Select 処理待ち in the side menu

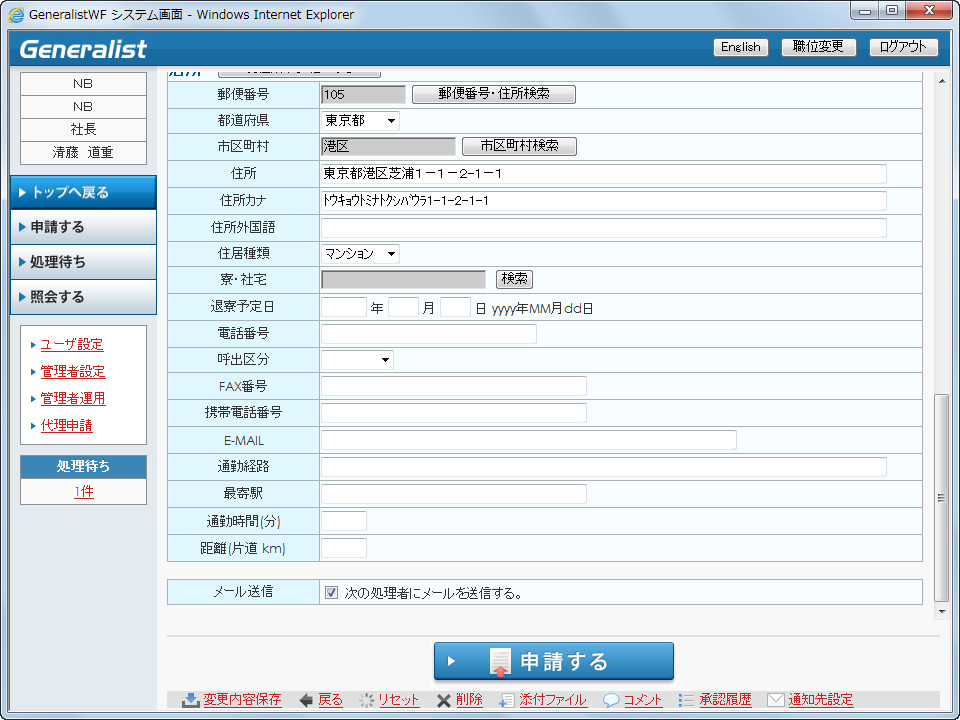tap(83, 262)
